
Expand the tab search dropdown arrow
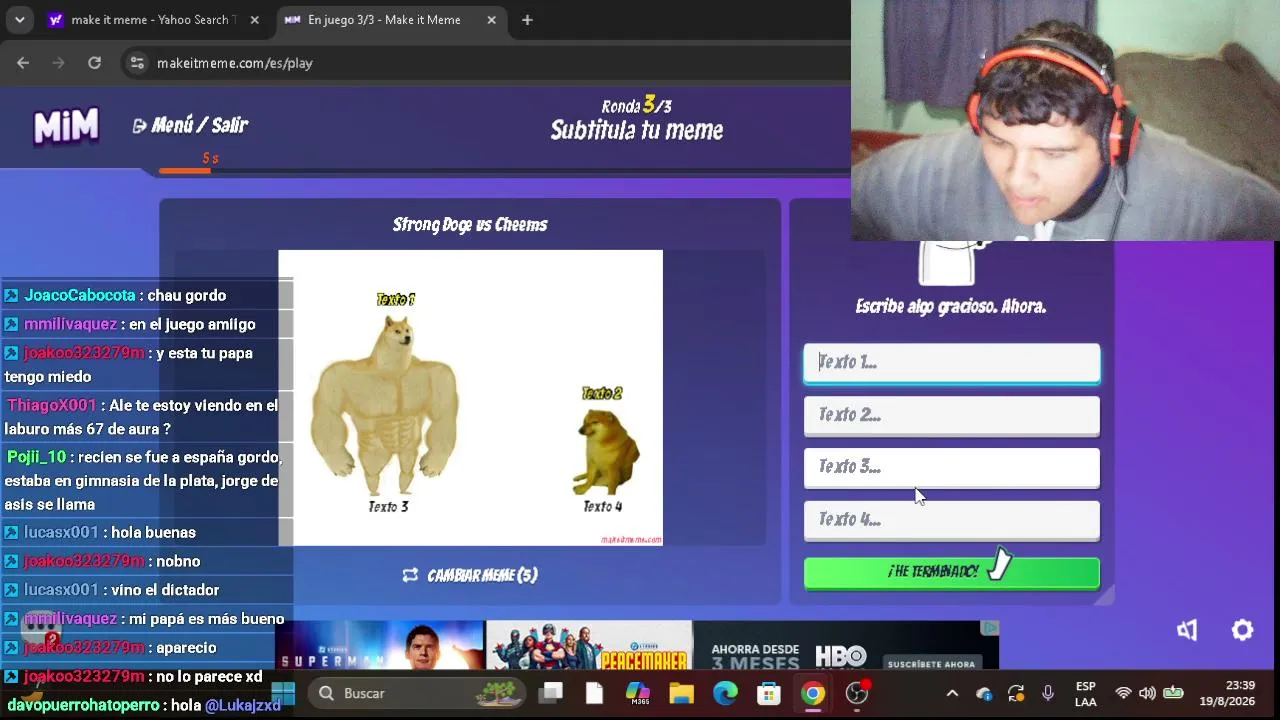tap(19, 20)
